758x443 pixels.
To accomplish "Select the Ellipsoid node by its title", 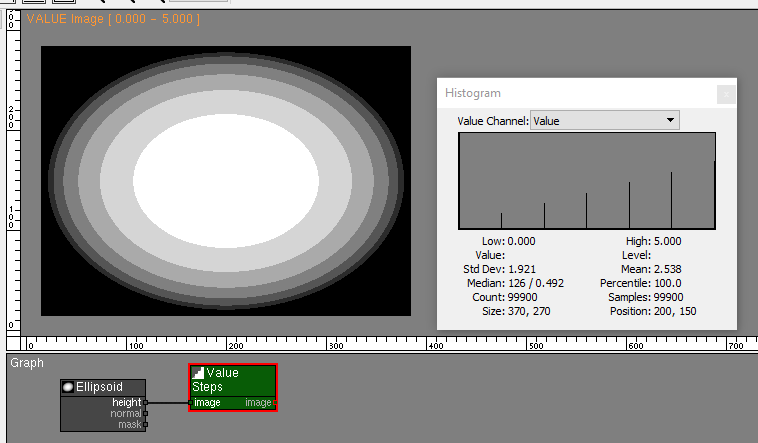I will [102, 387].
